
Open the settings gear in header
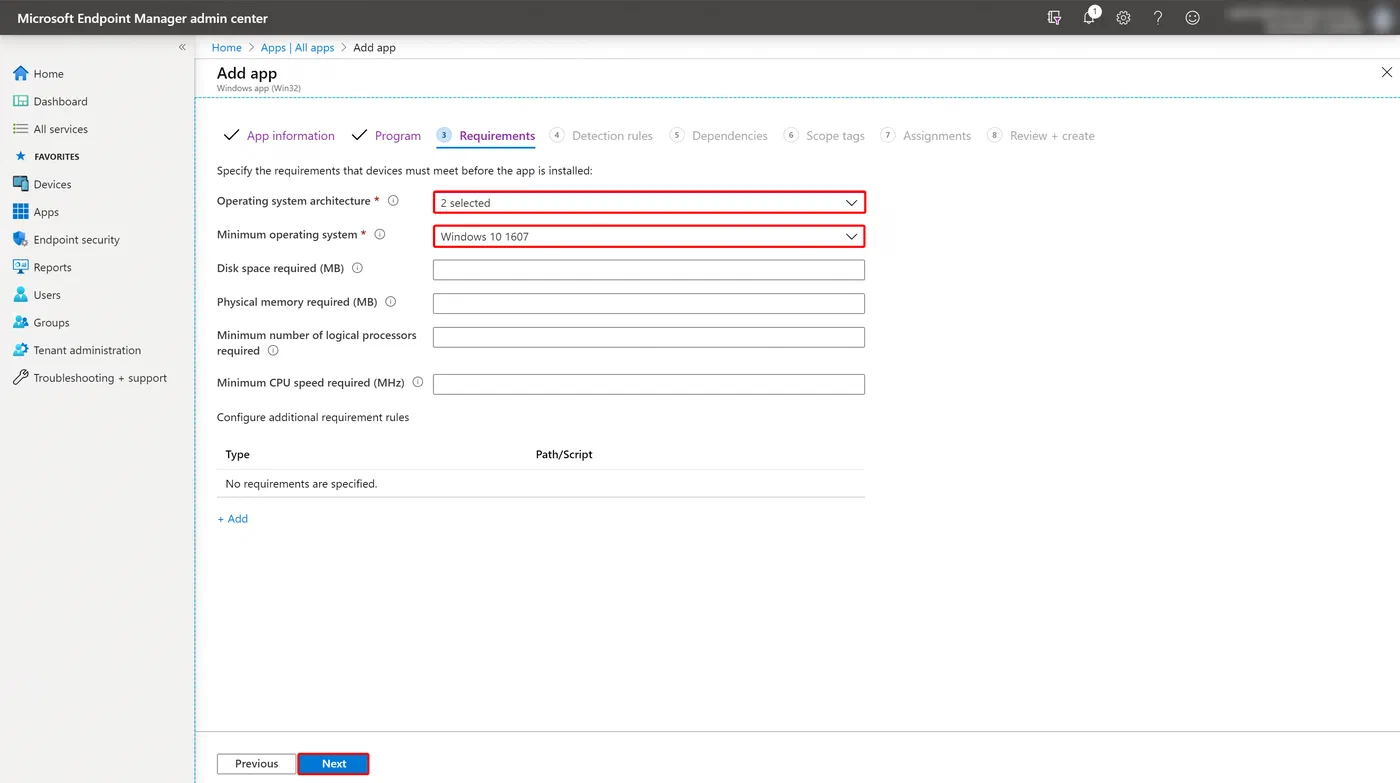(1123, 18)
